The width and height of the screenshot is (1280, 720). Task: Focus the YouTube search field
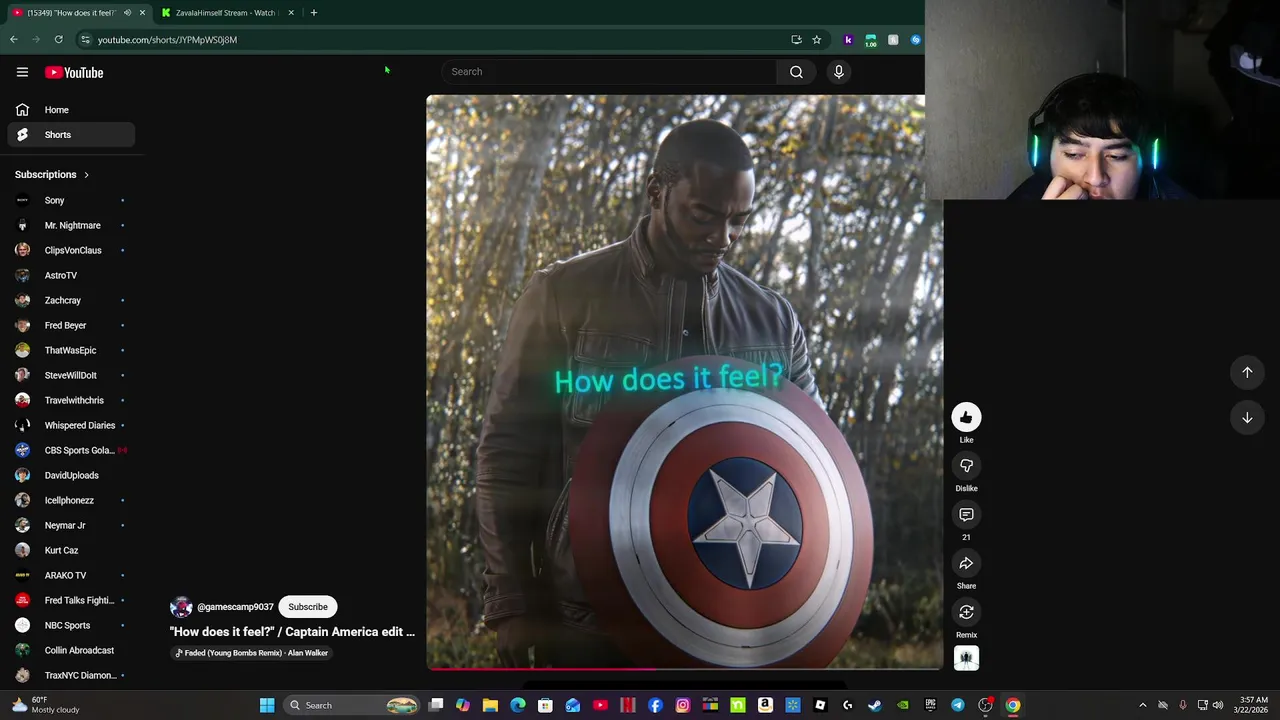(610, 71)
